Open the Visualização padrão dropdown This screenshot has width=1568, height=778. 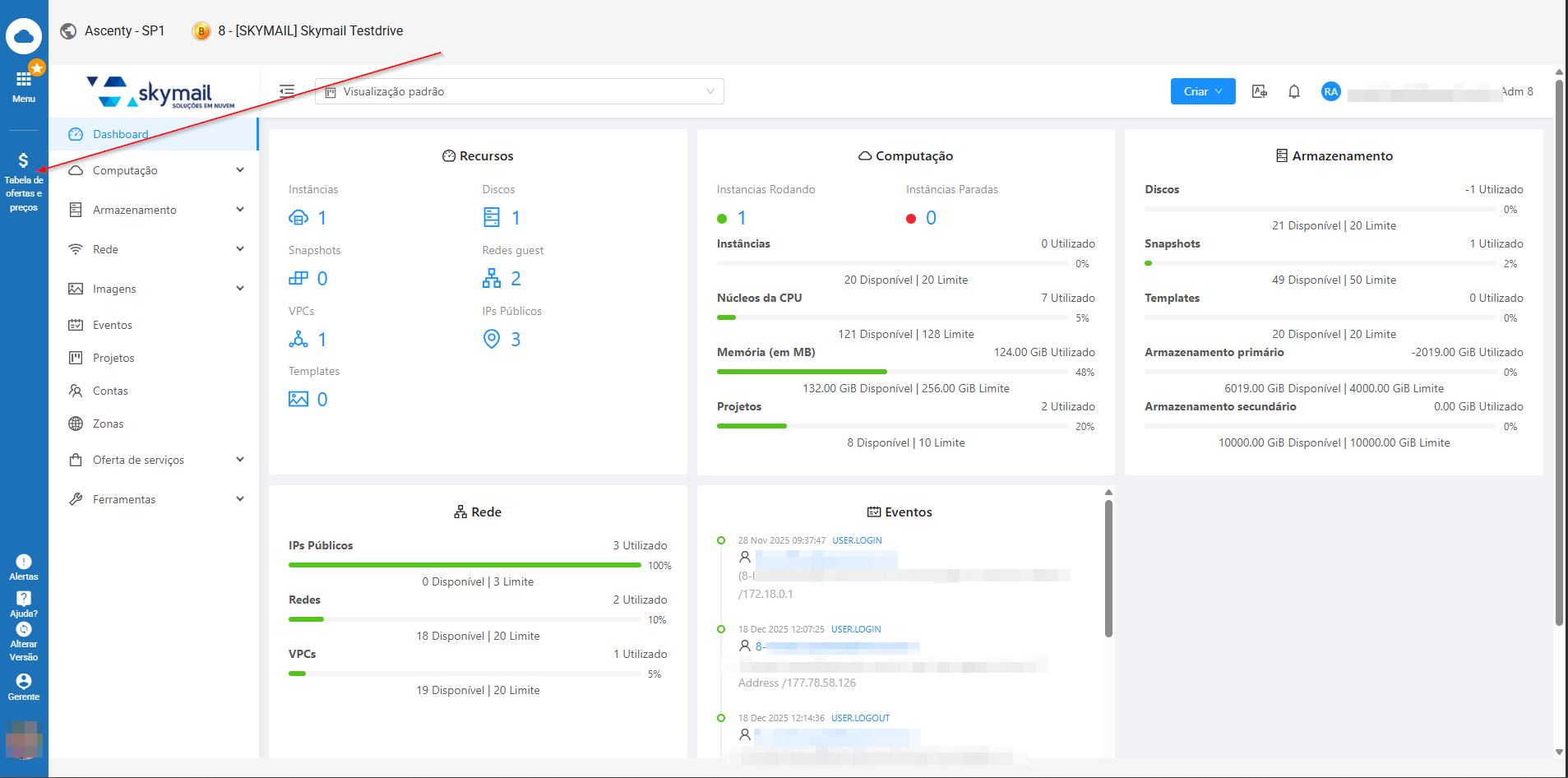pyautogui.click(x=519, y=91)
